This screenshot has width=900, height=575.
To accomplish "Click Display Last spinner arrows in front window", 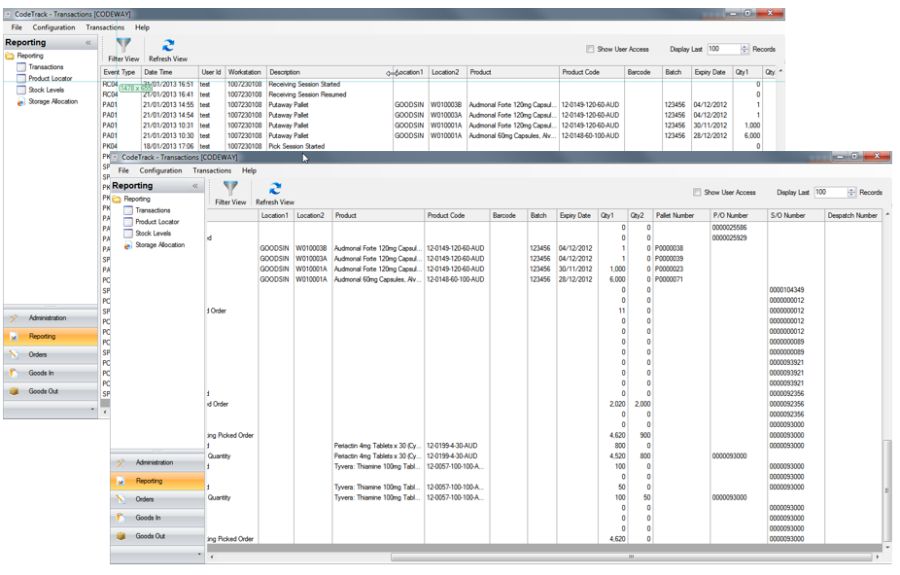I will coord(851,192).
